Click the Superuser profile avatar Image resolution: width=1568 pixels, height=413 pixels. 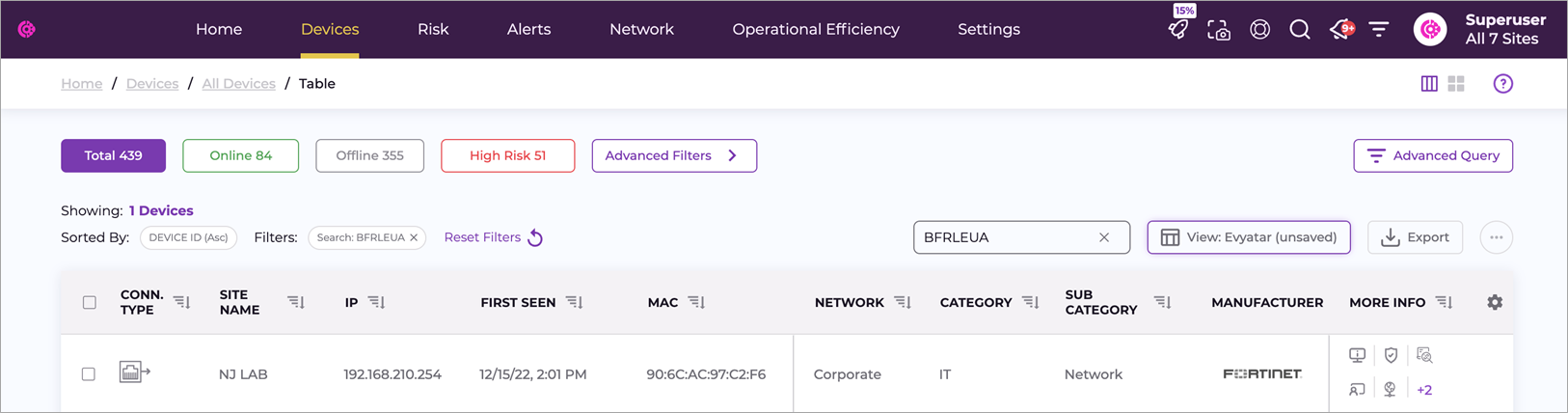1430,30
